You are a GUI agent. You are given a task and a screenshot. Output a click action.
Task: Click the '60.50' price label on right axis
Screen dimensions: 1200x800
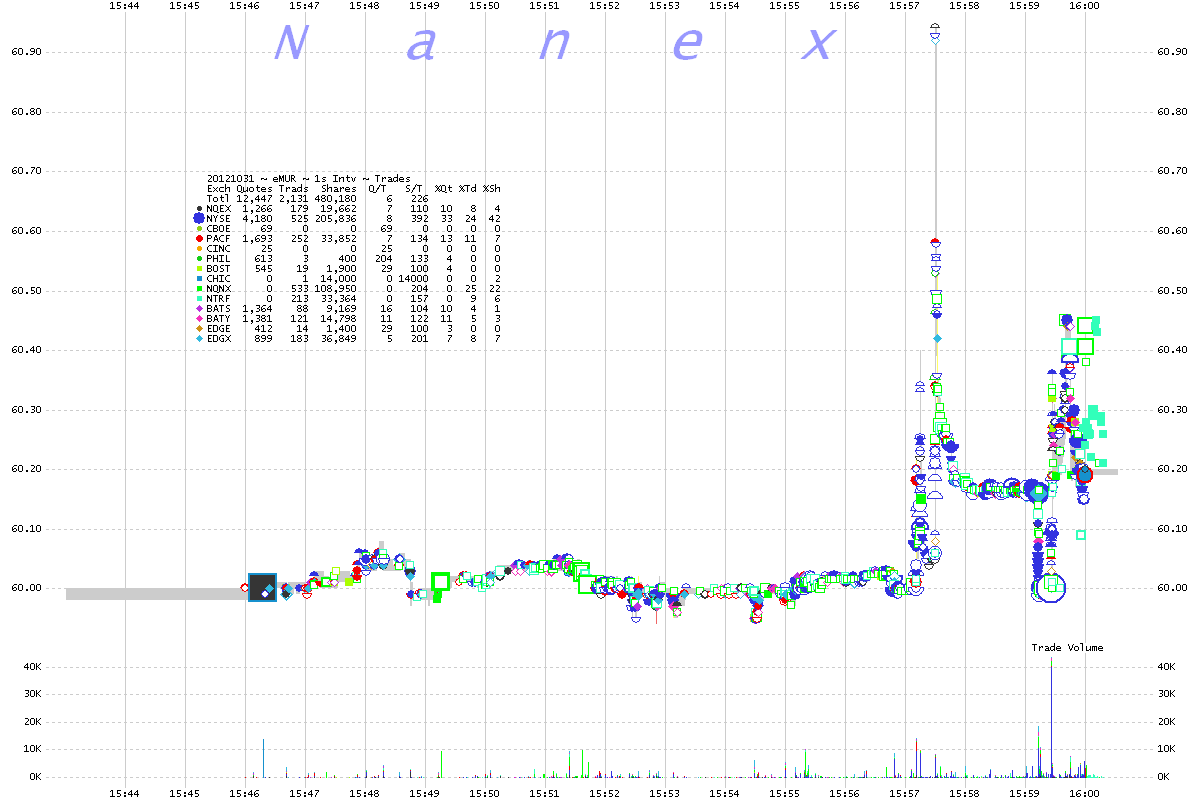point(1172,290)
